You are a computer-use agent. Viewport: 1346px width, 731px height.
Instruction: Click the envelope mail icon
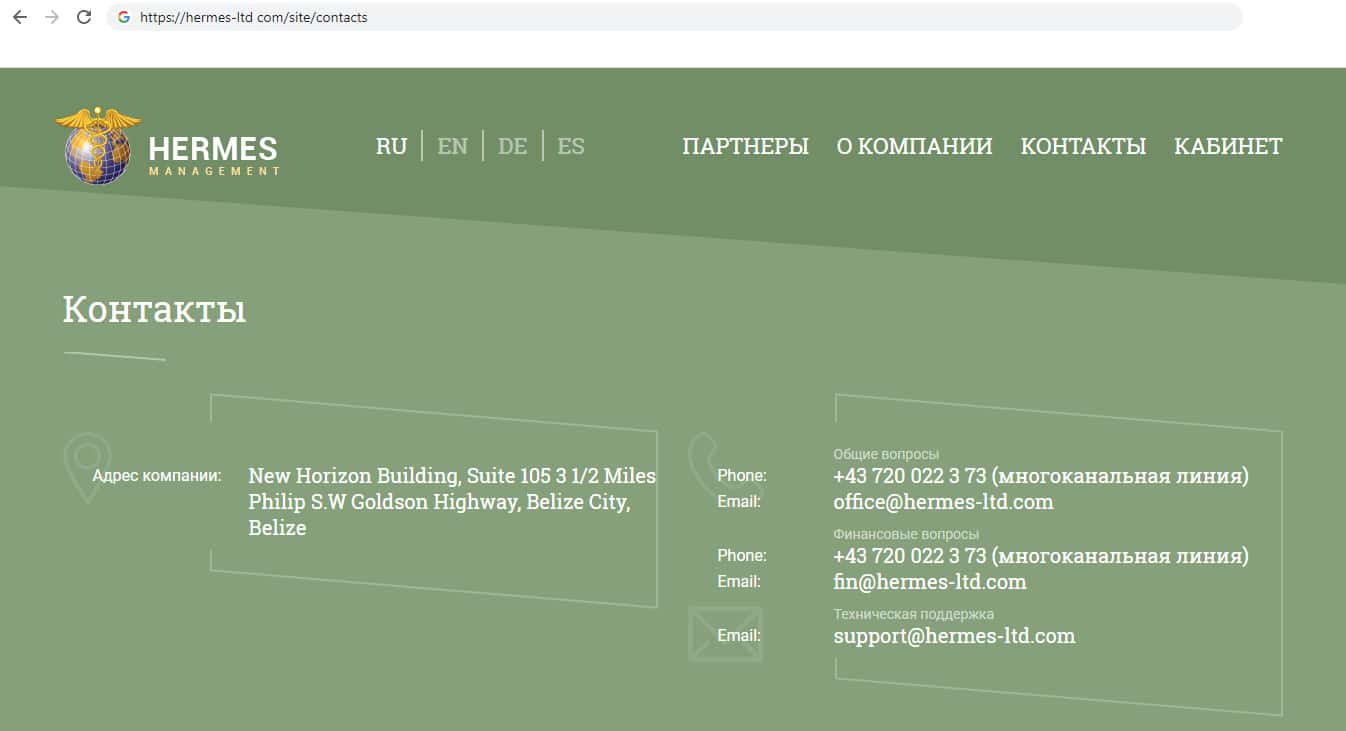tap(725, 634)
